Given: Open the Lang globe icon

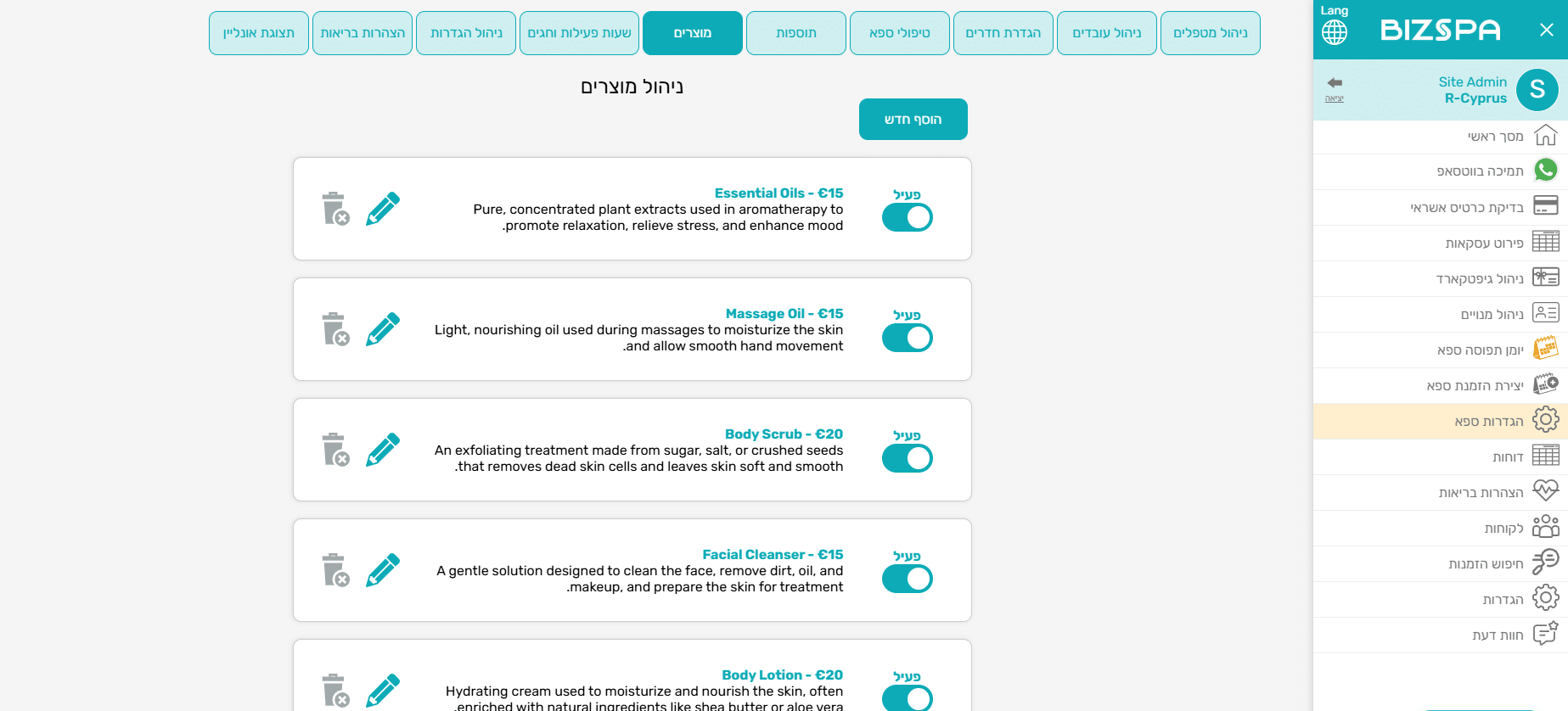Looking at the screenshot, I should pos(1334,32).
